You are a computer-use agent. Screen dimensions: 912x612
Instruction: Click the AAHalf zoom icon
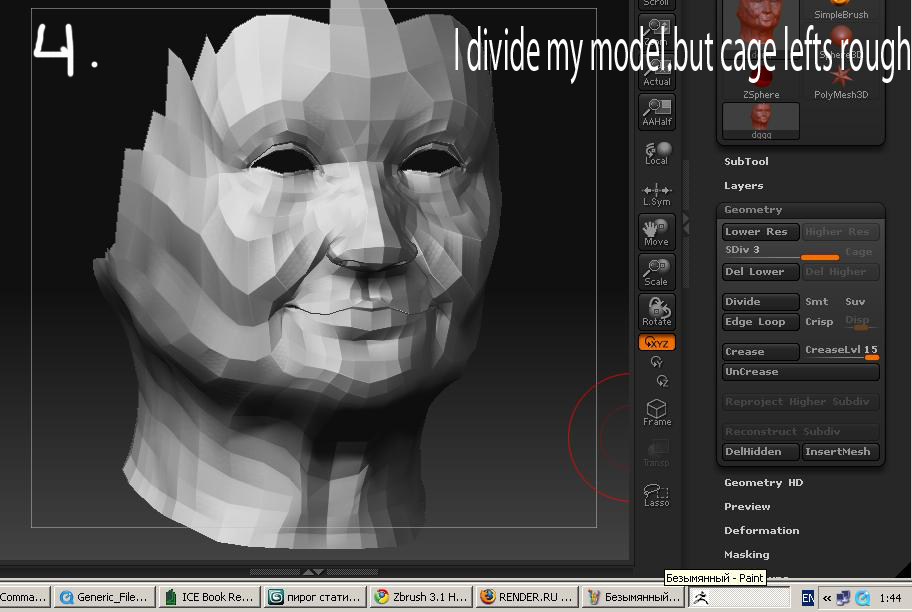click(x=657, y=112)
